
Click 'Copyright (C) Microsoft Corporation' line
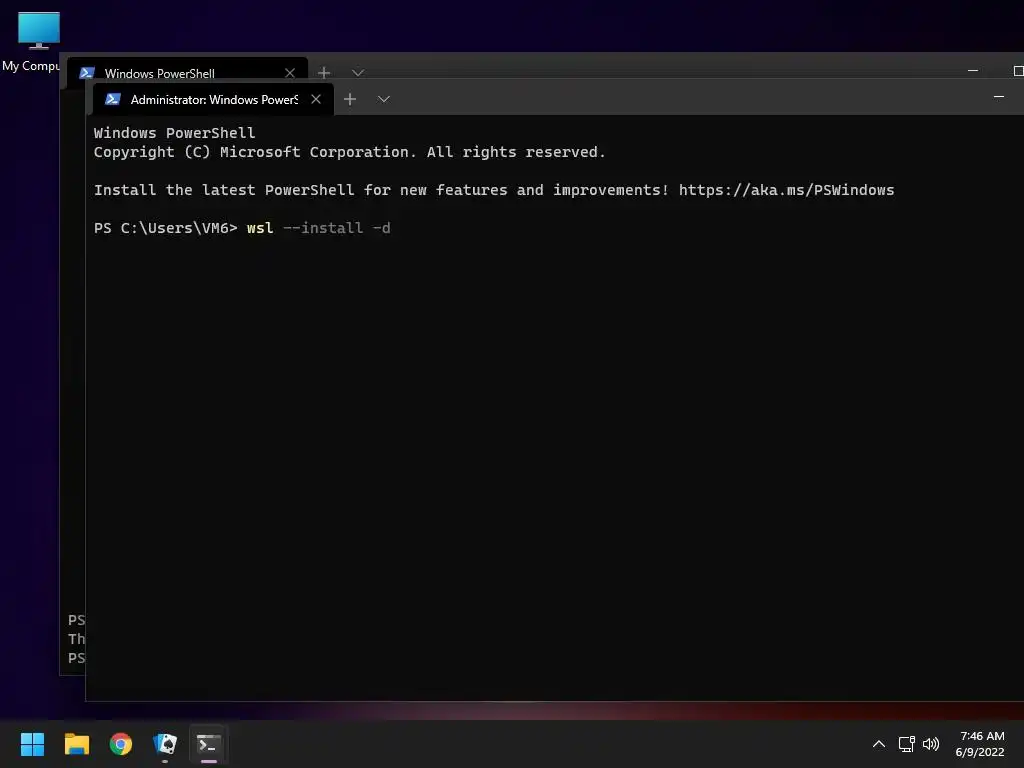coord(349,152)
